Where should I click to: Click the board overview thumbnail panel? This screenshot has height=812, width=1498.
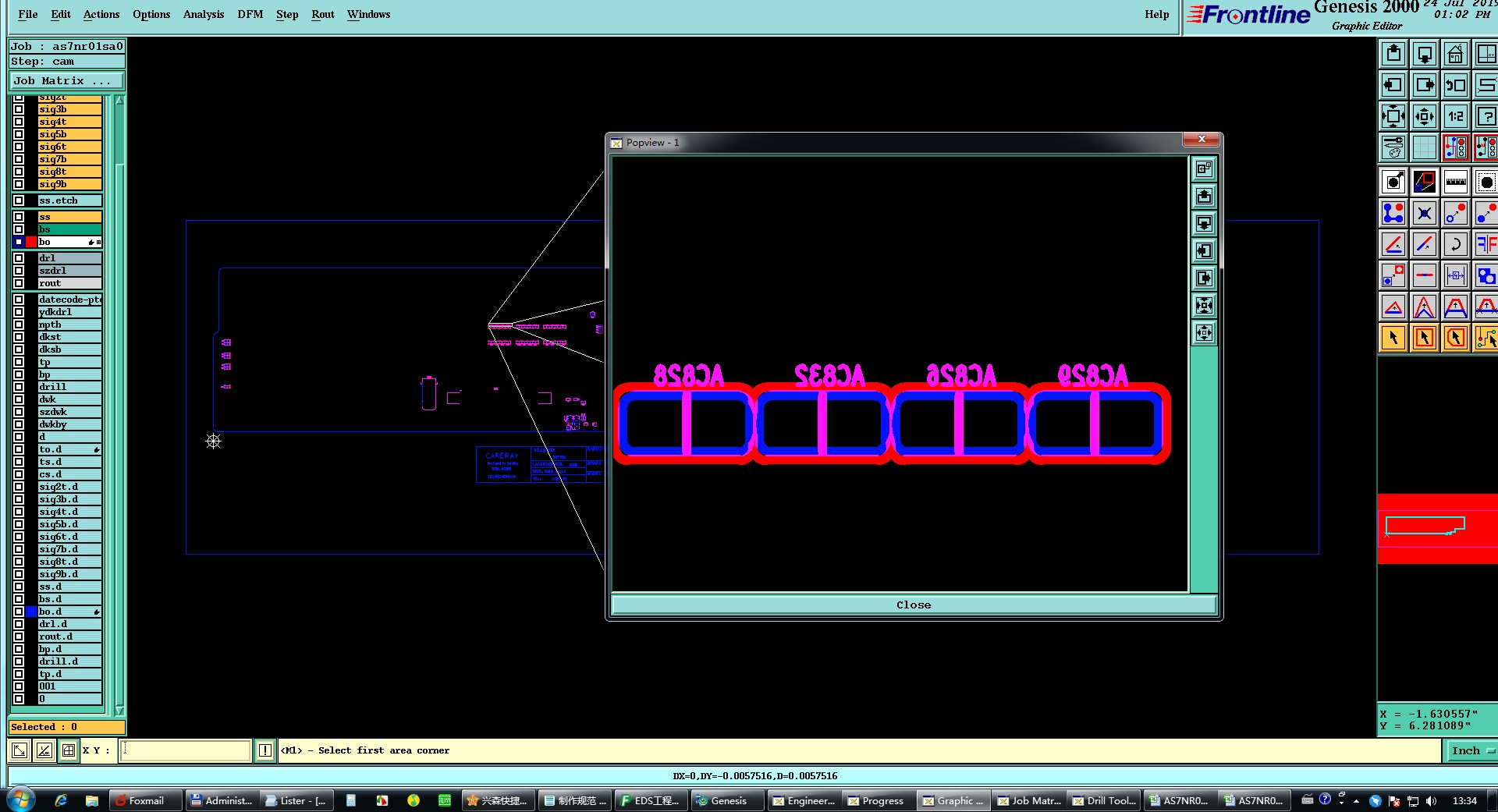coord(1437,529)
